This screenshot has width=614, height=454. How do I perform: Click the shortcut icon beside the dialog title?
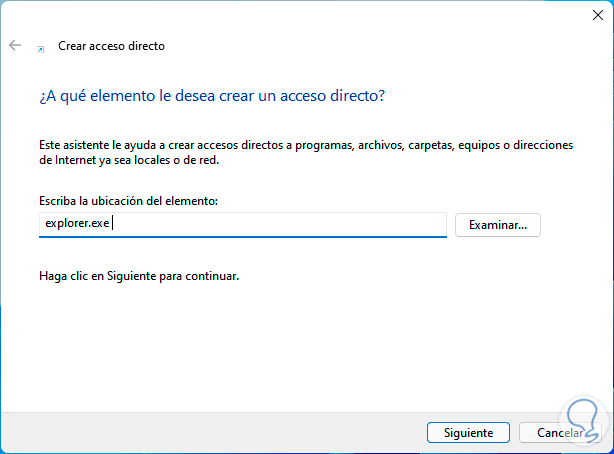[x=41, y=47]
